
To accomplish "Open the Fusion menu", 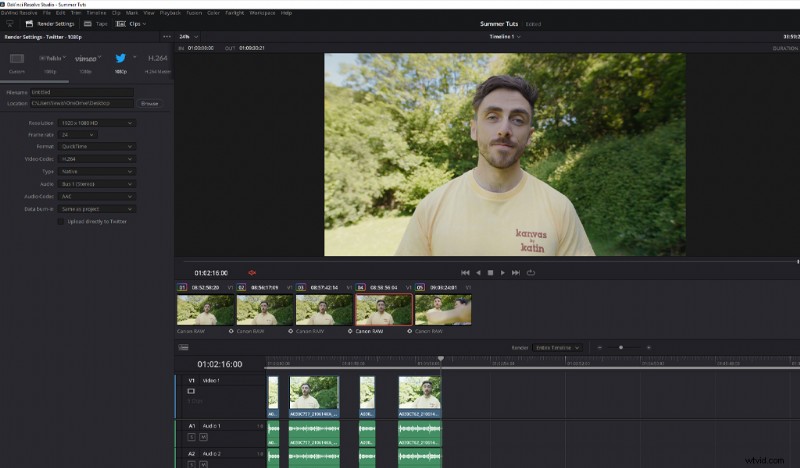I will pyautogui.click(x=194, y=13).
